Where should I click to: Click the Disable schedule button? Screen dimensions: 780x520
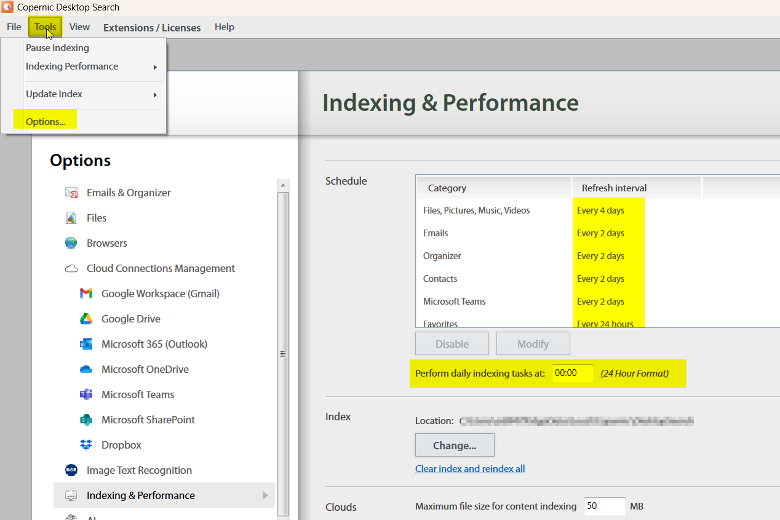[452, 344]
